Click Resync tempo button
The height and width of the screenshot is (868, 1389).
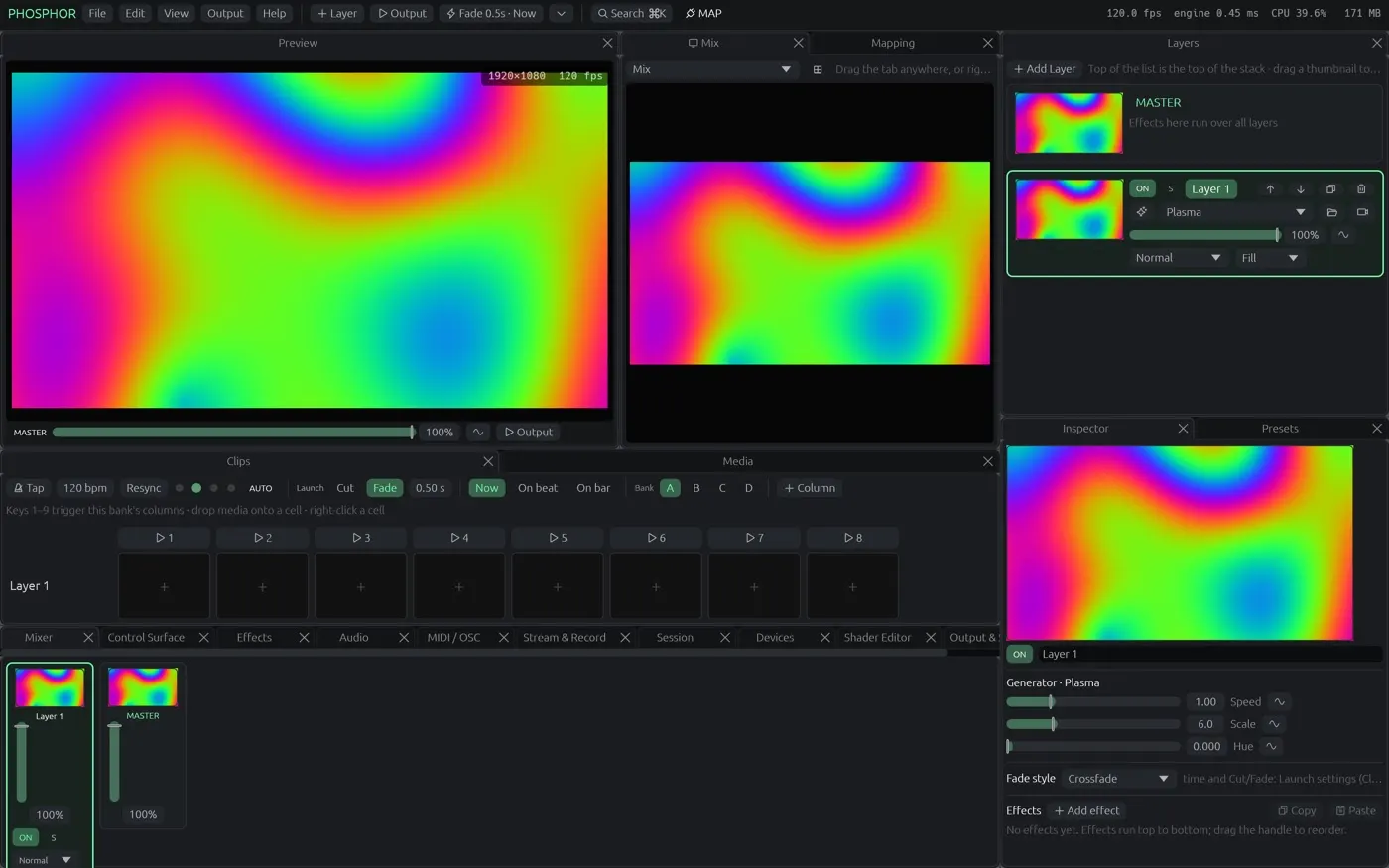(143, 488)
